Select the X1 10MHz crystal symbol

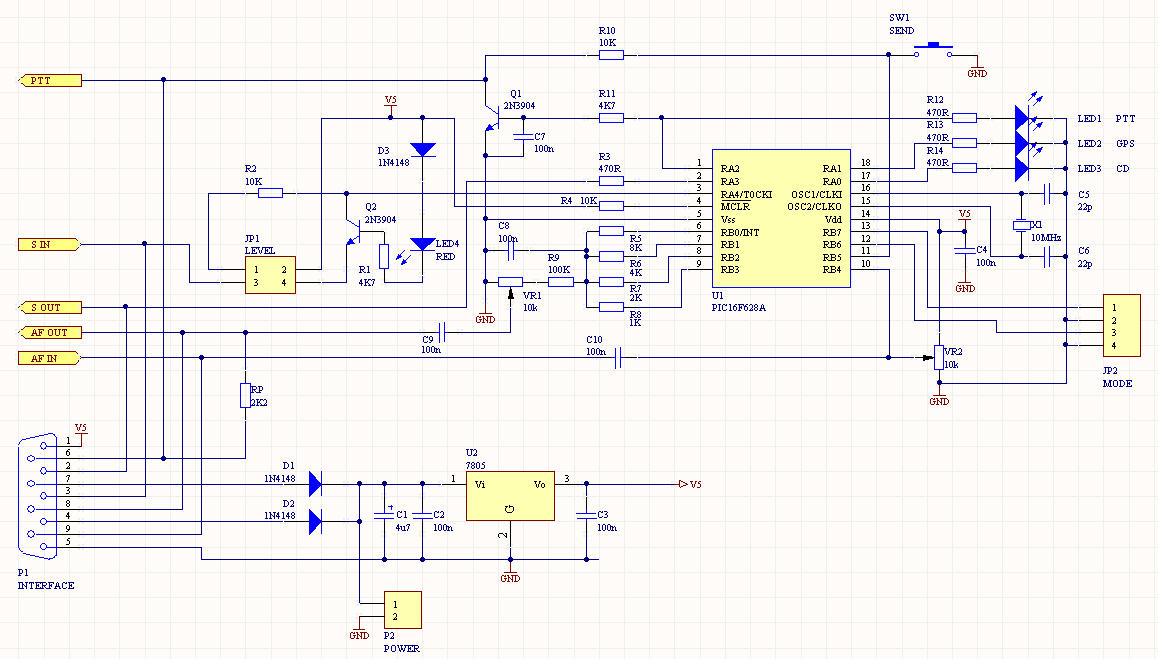[x=1022, y=225]
